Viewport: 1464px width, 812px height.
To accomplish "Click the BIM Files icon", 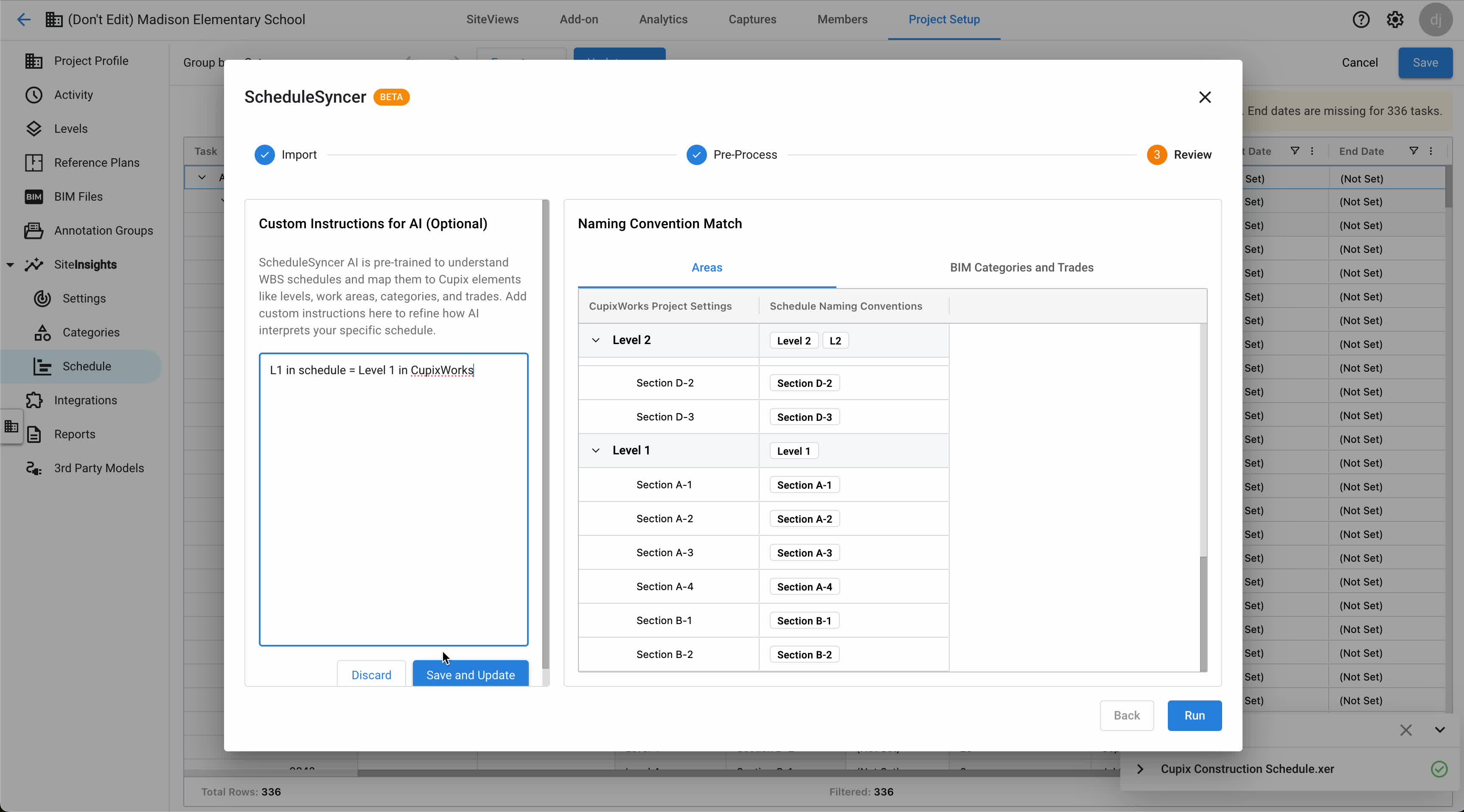I will pyautogui.click(x=34, y=196).
